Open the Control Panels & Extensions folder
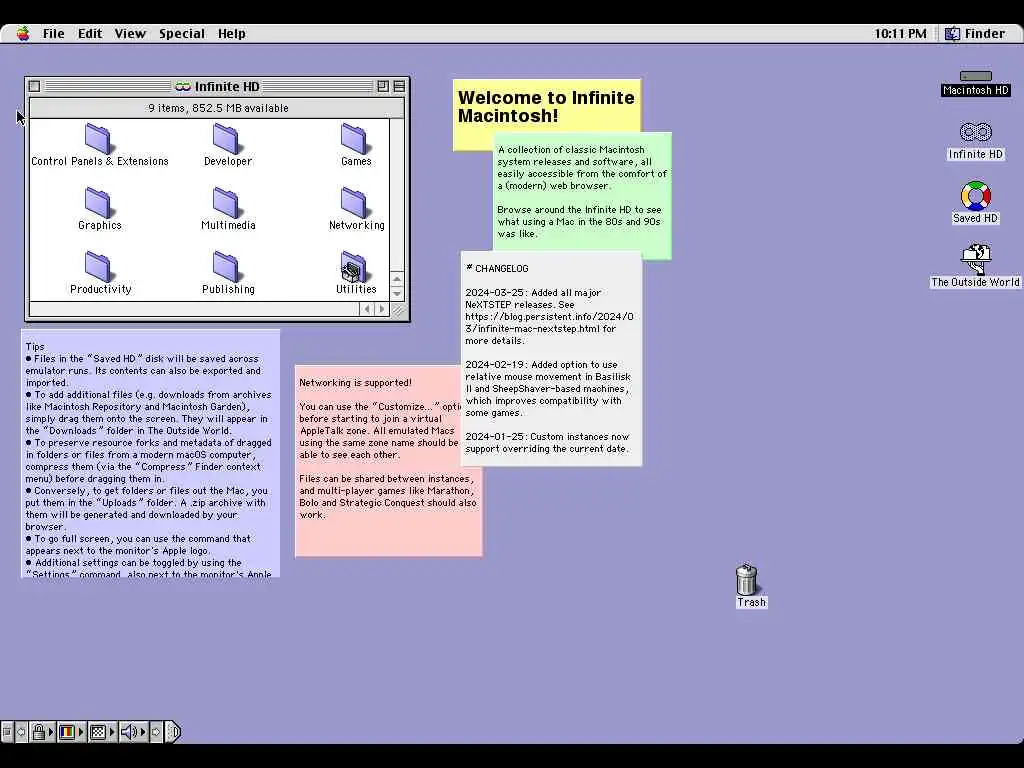This screenshot has height=768, width=1024. [99, 138]
